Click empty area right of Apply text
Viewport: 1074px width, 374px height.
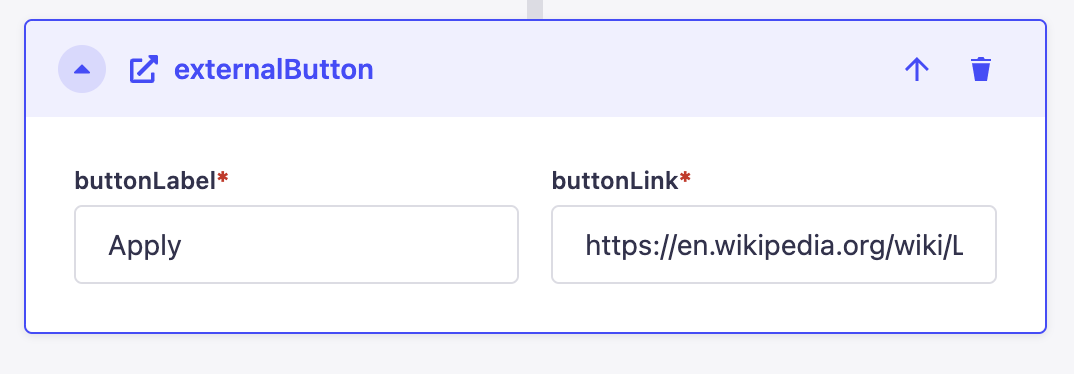[349, 245]
